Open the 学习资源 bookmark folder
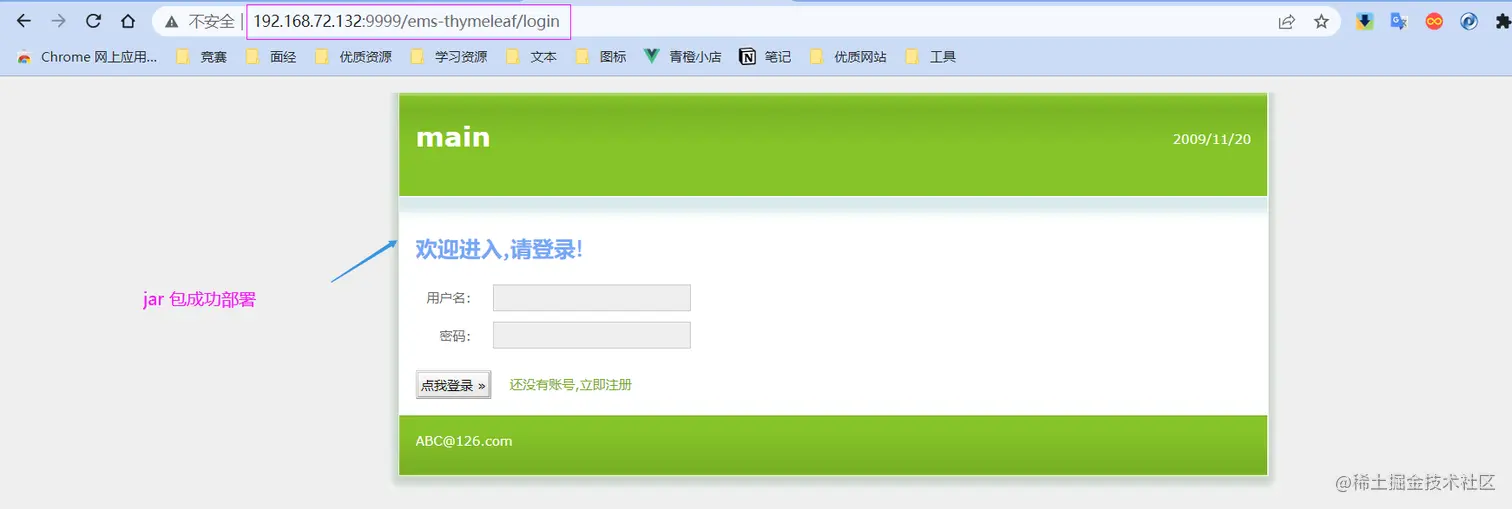 (x=449, y=57)
